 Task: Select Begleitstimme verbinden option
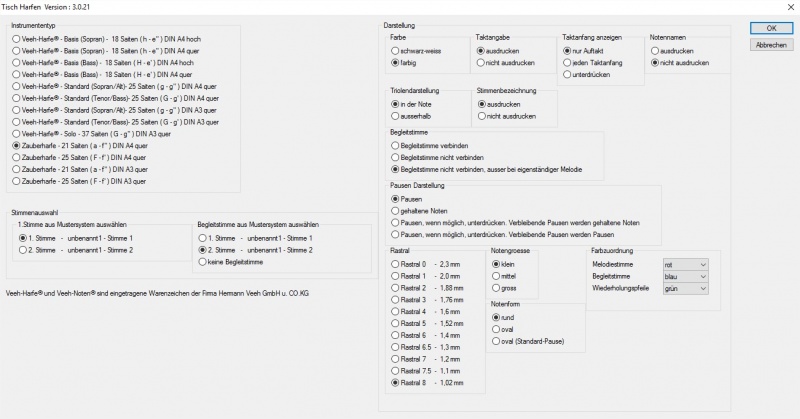coord(395,145)
